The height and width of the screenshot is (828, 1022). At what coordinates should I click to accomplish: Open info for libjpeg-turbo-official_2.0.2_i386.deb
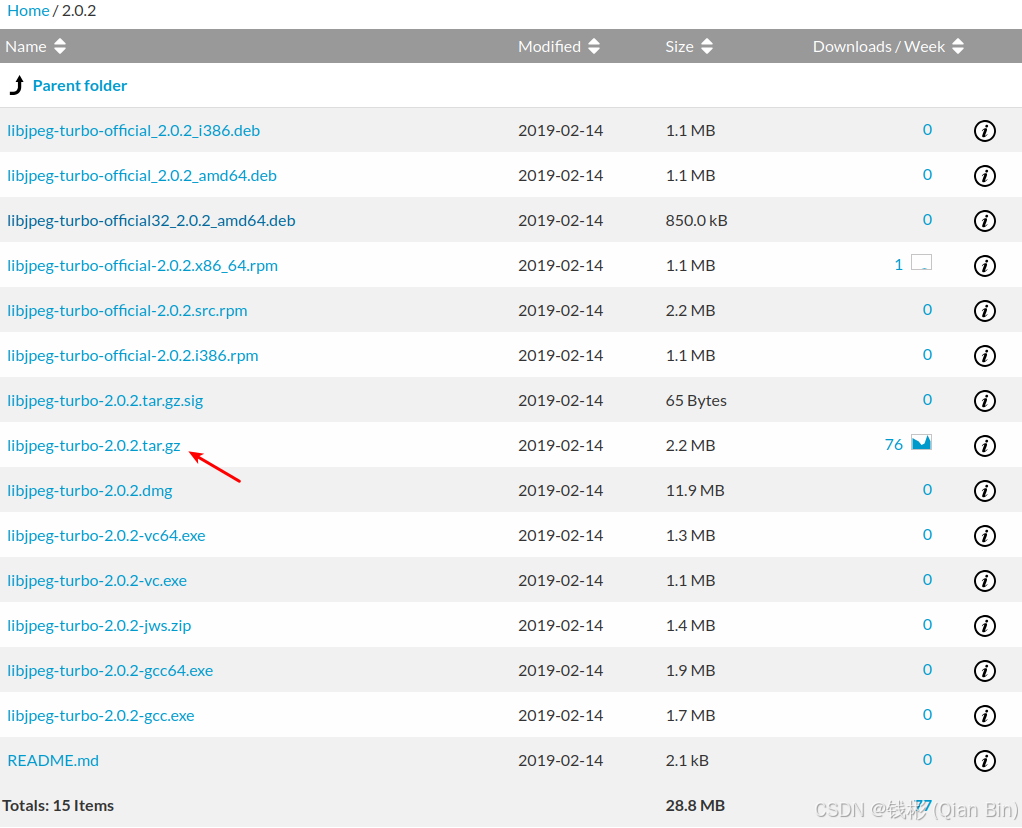[x=984, y=130]
